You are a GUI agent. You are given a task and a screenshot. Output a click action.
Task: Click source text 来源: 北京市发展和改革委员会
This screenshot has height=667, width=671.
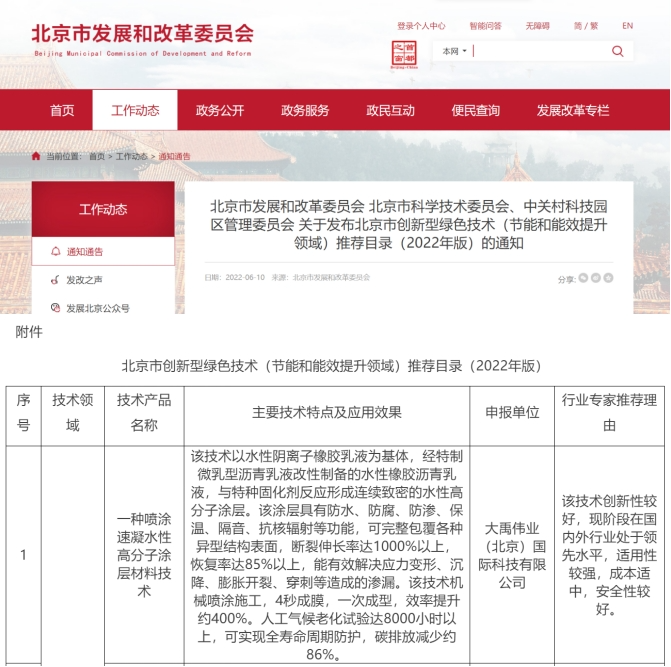point(321,278)
